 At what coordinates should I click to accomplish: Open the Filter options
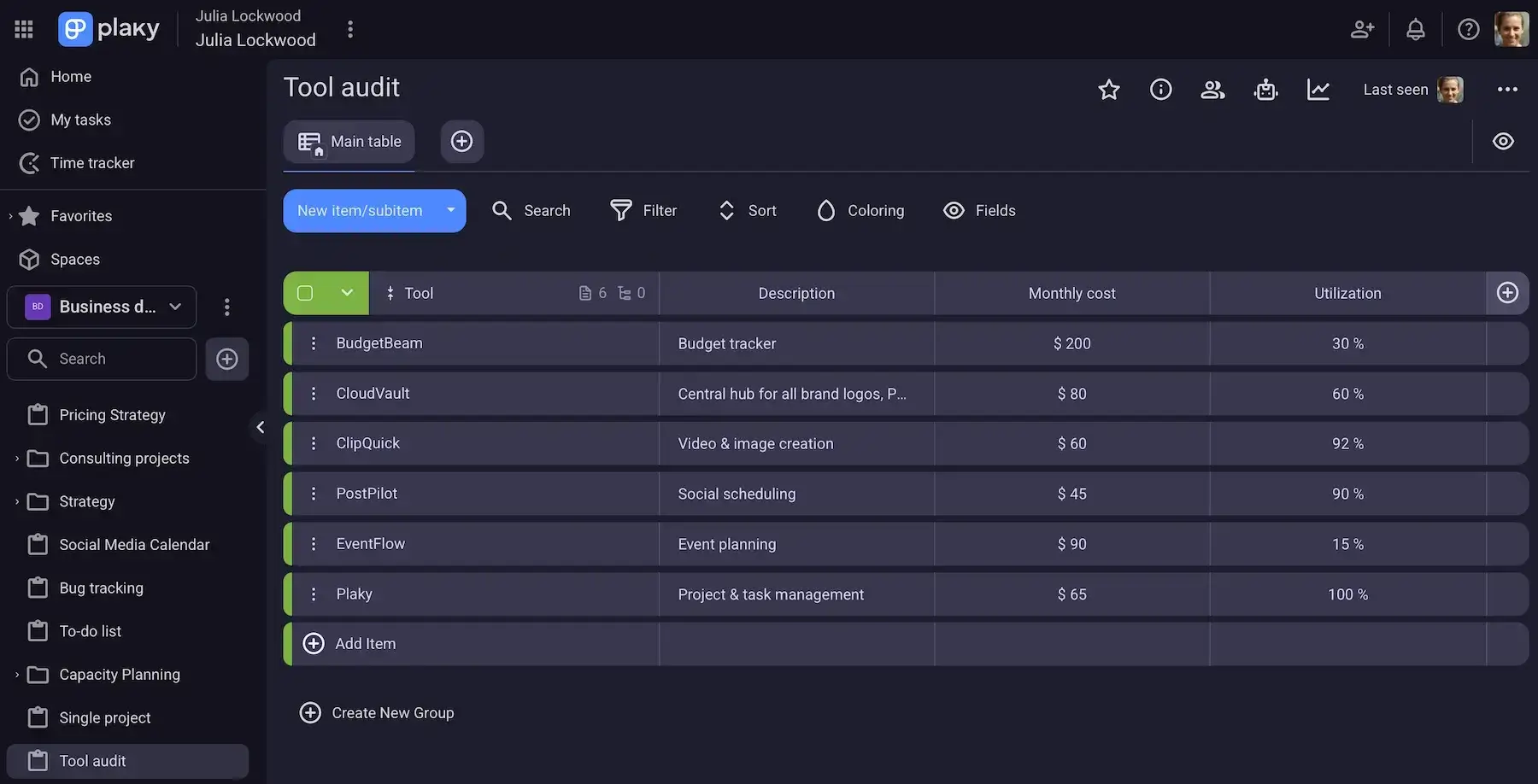point(644,210)
